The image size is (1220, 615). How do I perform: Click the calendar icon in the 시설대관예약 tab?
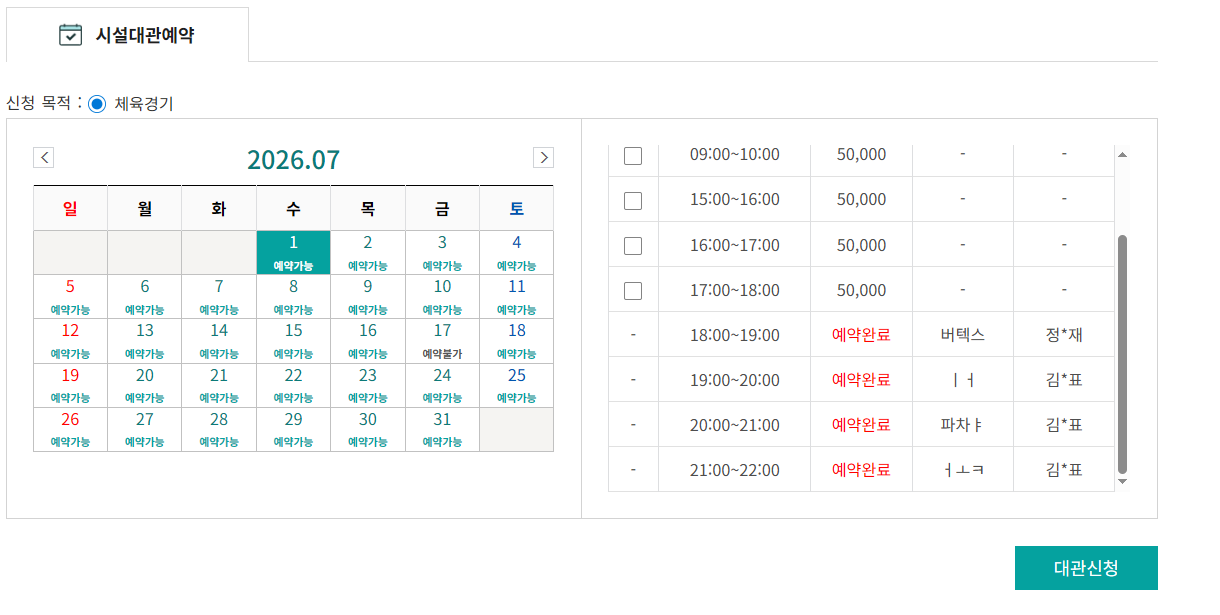click(70, 35)
